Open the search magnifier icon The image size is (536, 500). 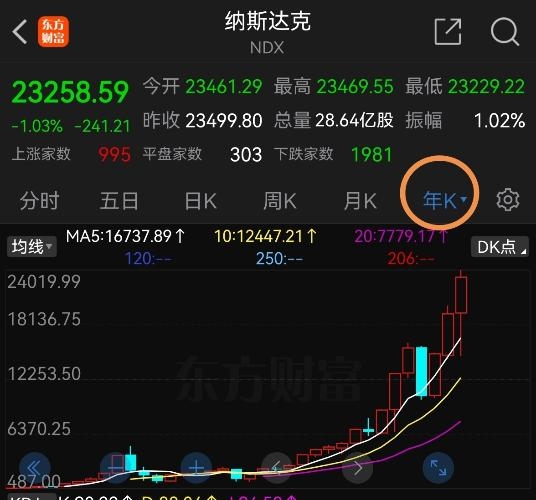pos(505,32)
